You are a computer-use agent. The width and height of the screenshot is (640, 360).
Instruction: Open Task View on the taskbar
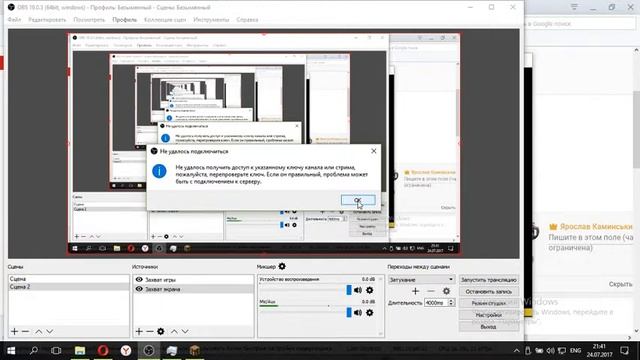[x=56, y=351]
